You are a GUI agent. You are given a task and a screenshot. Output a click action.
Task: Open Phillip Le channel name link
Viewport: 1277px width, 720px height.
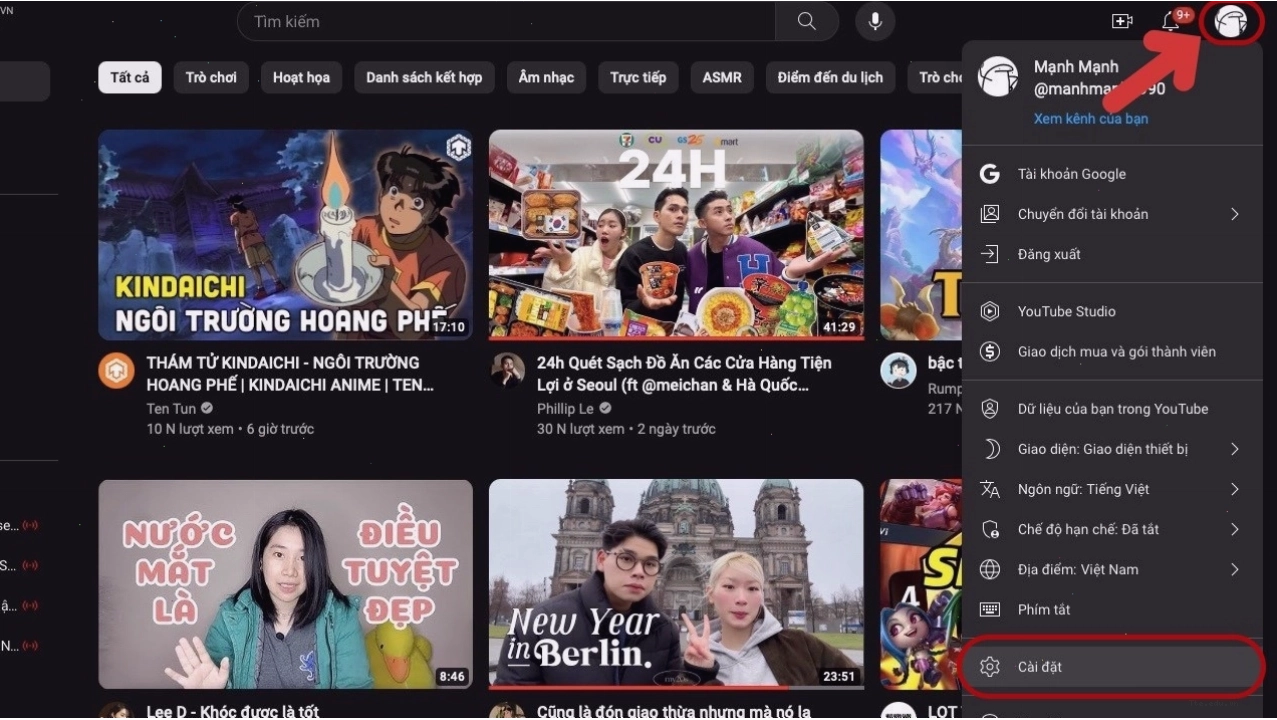click(x=565, y=408)
